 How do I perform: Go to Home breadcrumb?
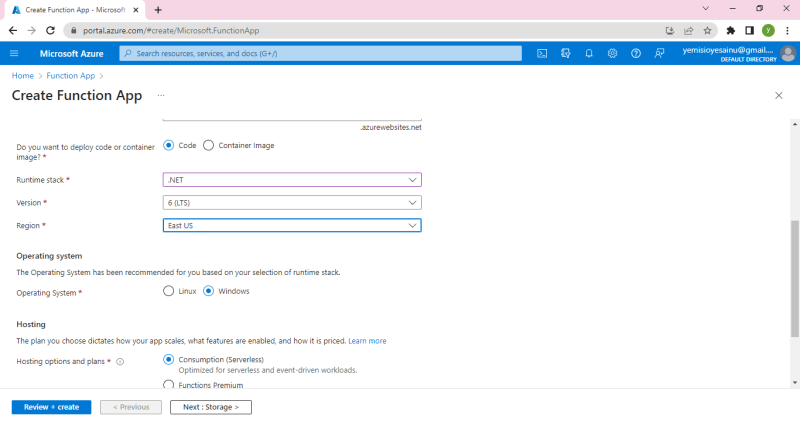point(22,76)
